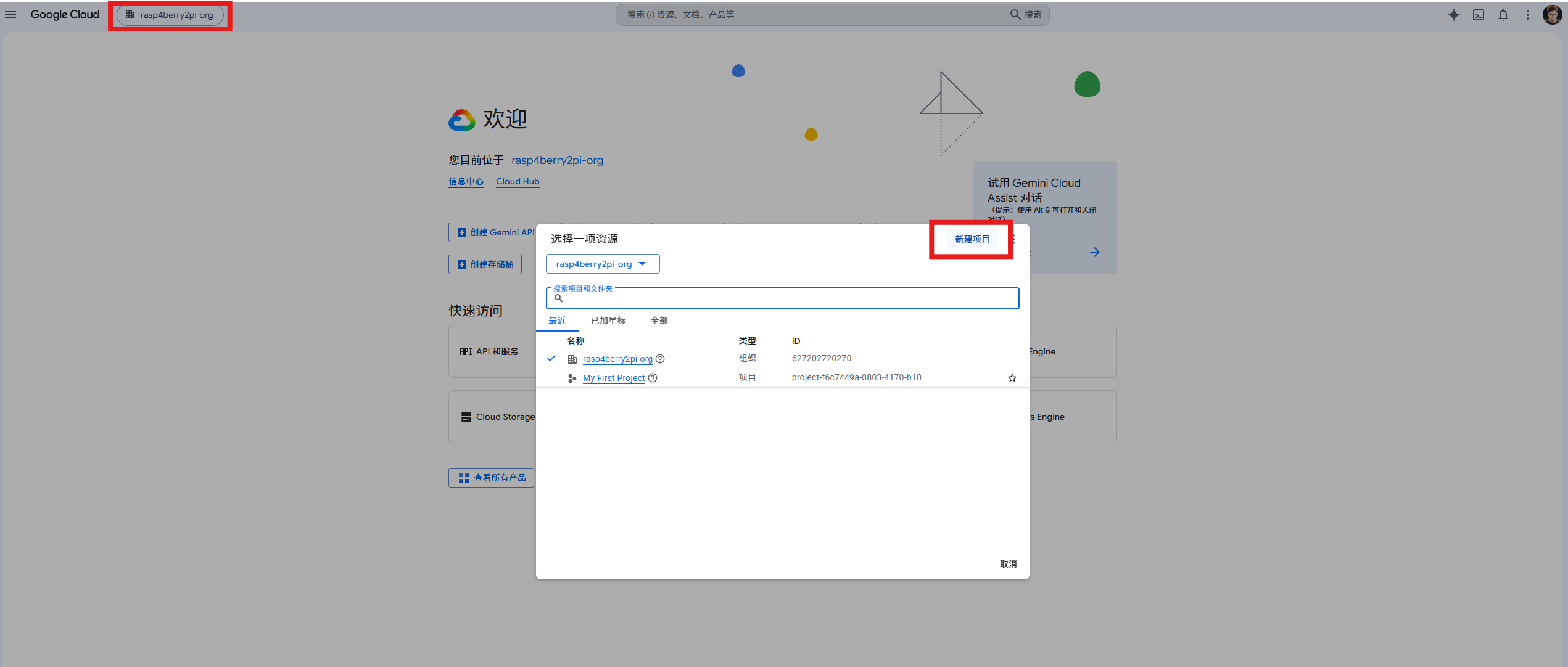Viewport: 1568px width, 667px height.
Task: Open the Cloud Storage quick access card
Action: pos(492,417)
